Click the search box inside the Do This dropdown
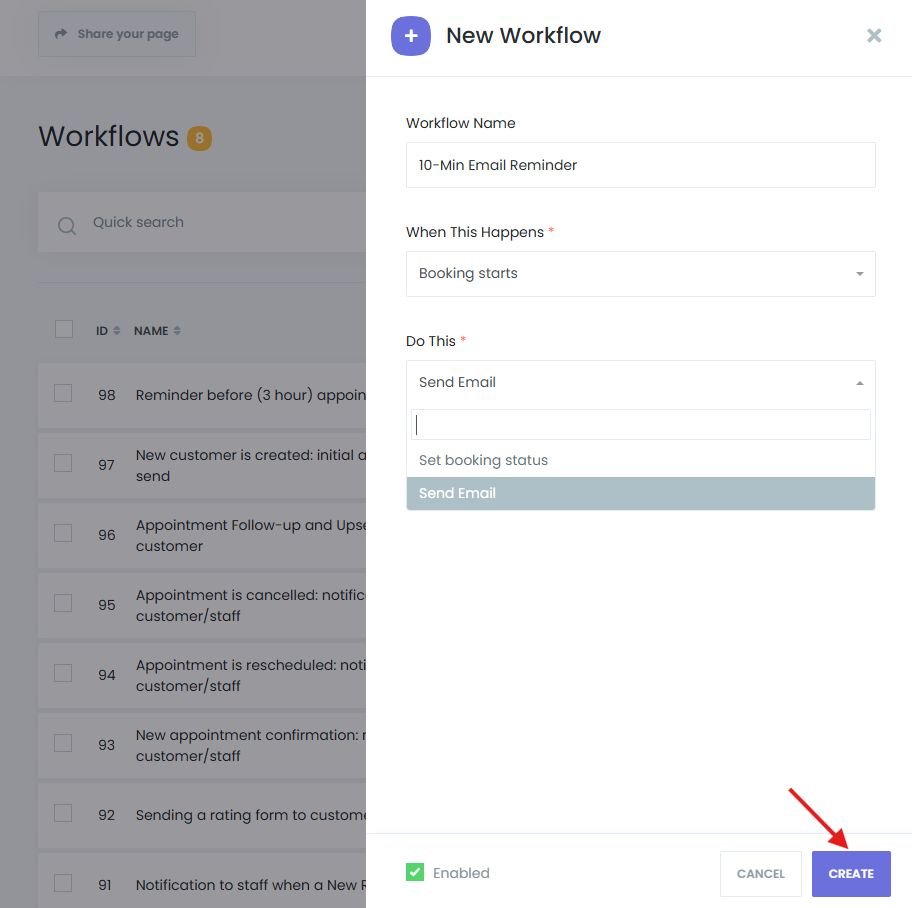The image size is (912, 908). (x=640, y=424)
